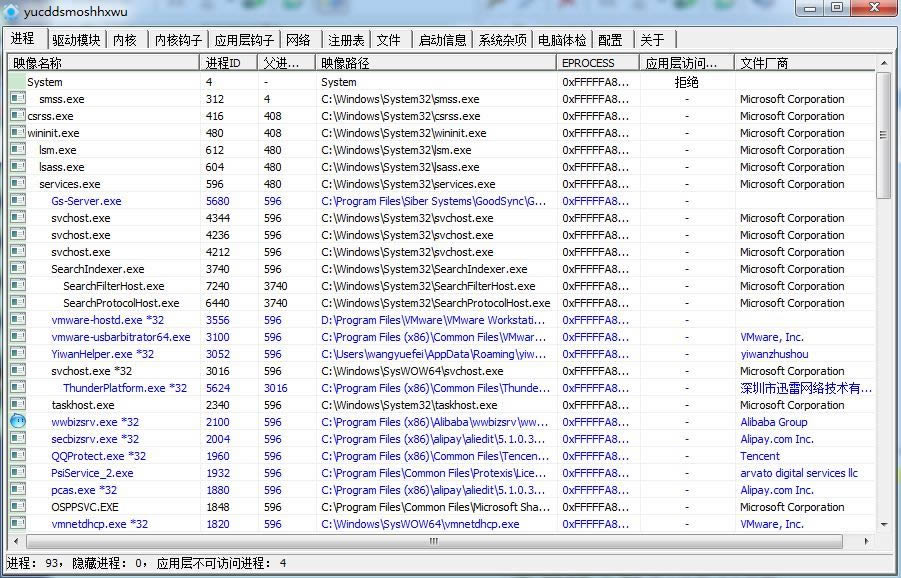Click the PsiService_2.exe row icon
This screenshot has width=901, height=578.
pos(18,472)
